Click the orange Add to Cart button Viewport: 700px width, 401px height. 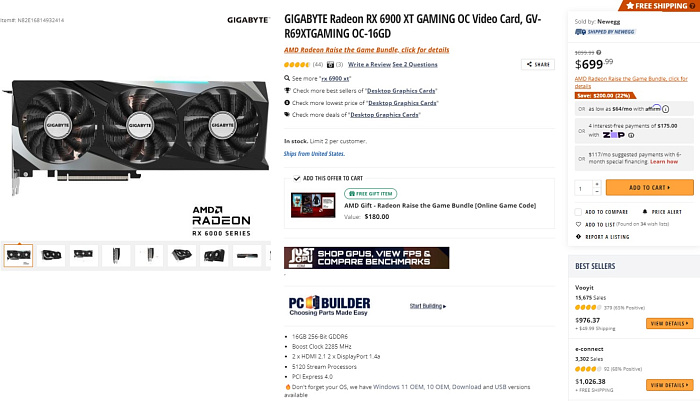(650, 188)
